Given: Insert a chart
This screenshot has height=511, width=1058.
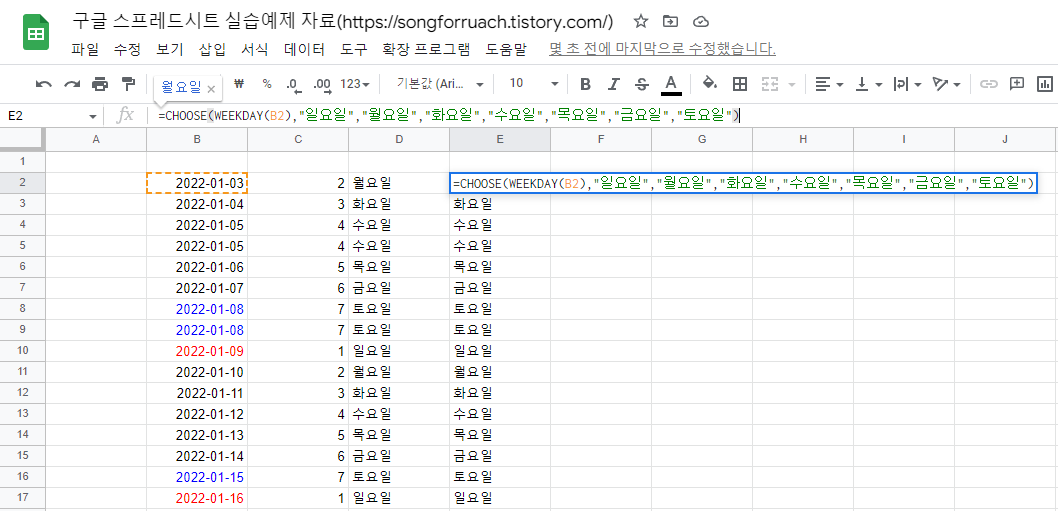Looking at the screenshot, I should (x=1045, y=84).
